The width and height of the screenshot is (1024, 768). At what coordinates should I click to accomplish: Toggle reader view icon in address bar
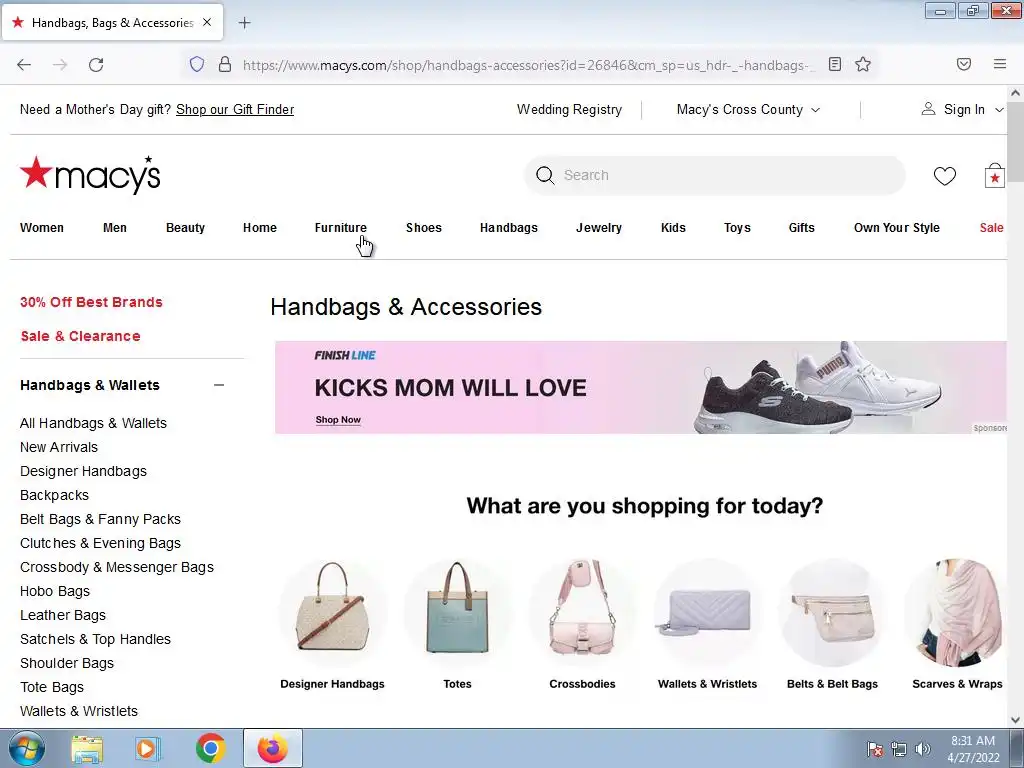pos(835,64)
